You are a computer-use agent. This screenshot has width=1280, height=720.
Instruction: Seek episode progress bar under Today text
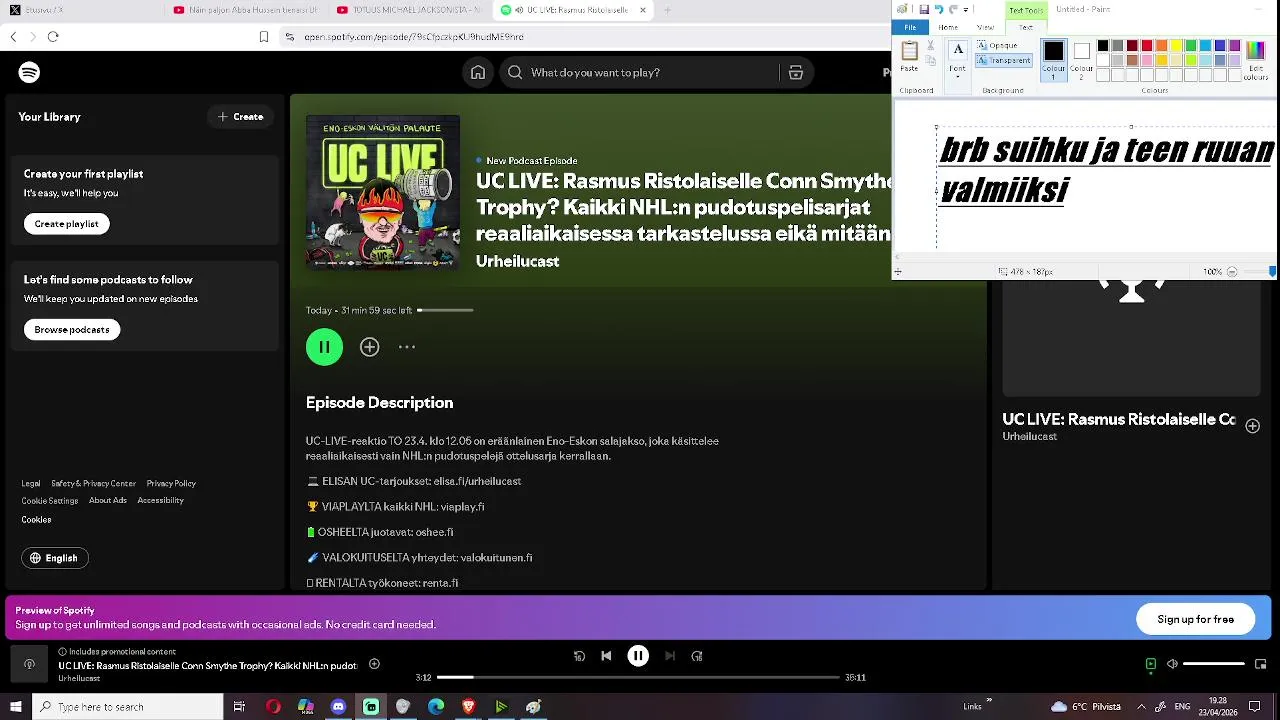(445, 310)
